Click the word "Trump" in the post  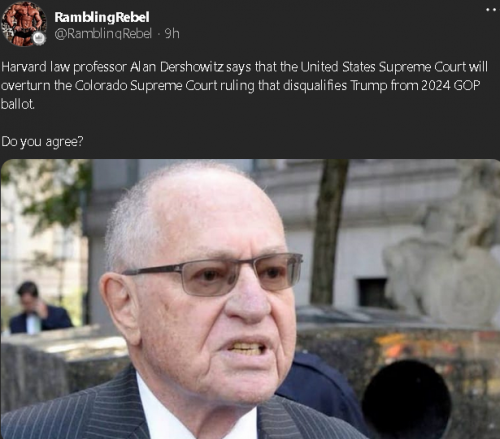[369, 86]
